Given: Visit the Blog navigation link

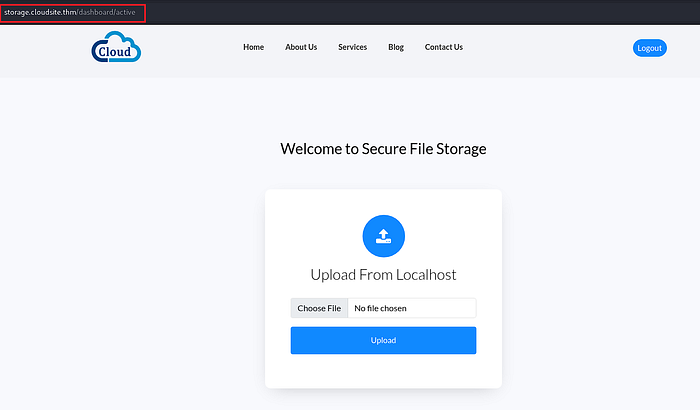Looking at the screenshot, I should (396, 47).
